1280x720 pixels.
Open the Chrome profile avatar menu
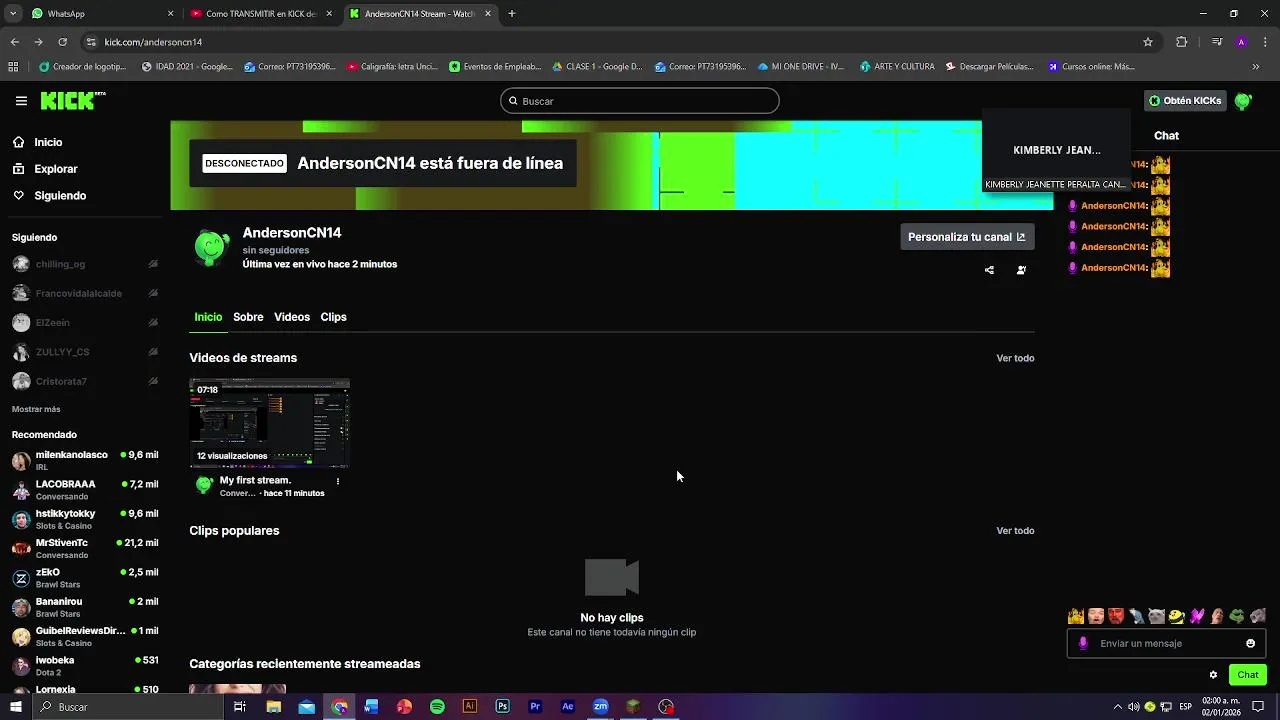pos(1241,42)
